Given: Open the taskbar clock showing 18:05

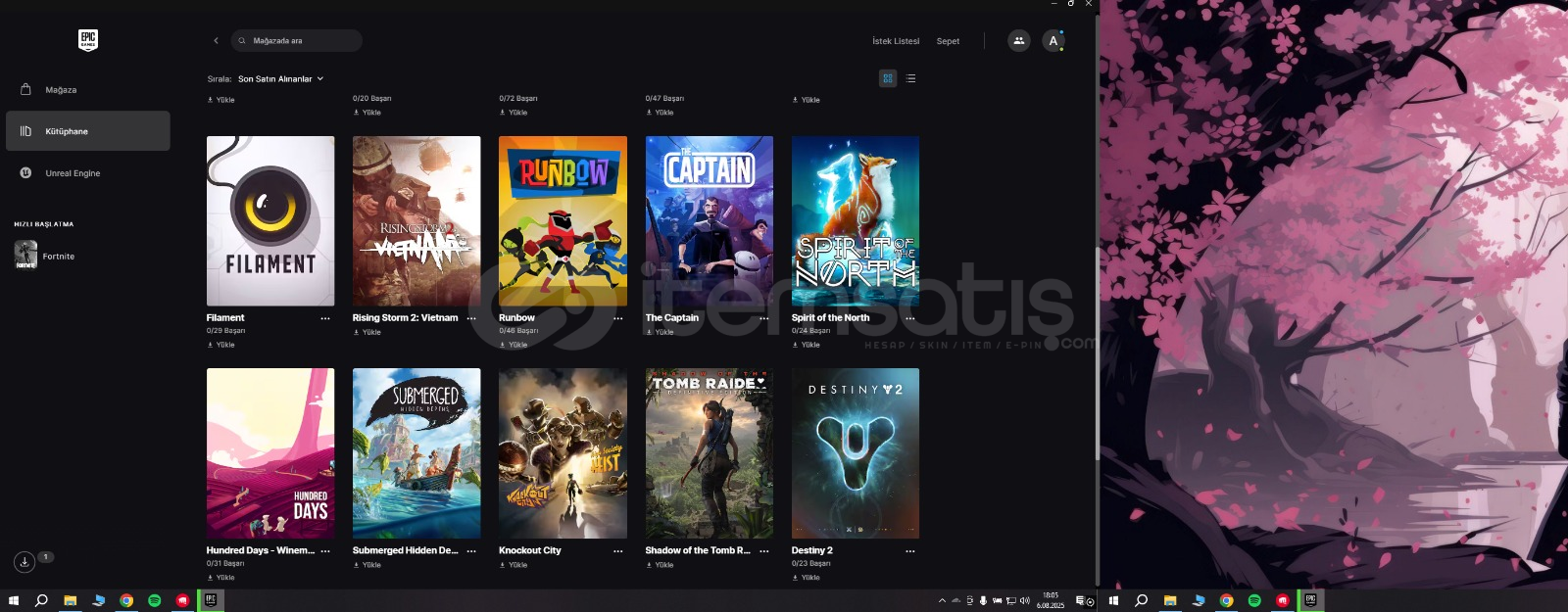Looking at the screenshot, I should pyautogui.click(x=1051, y=600).
